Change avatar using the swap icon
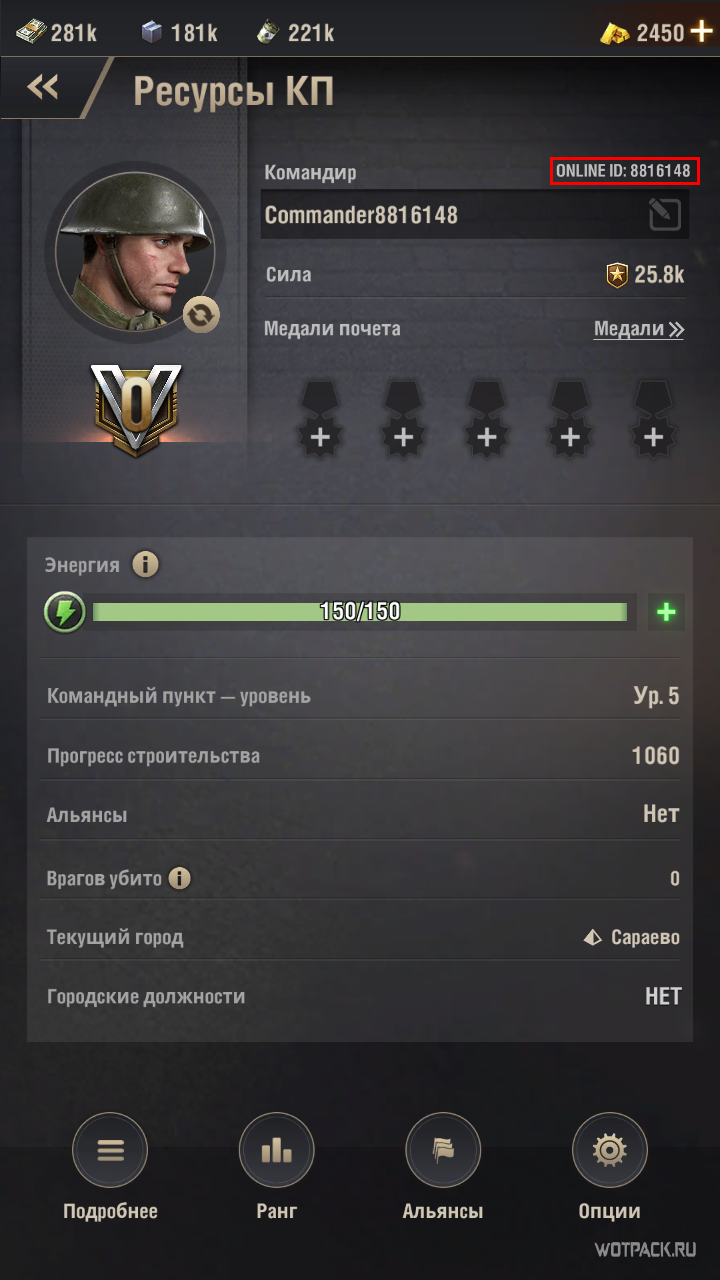Viewport: 720px width, 1280px height. [201, 315]
